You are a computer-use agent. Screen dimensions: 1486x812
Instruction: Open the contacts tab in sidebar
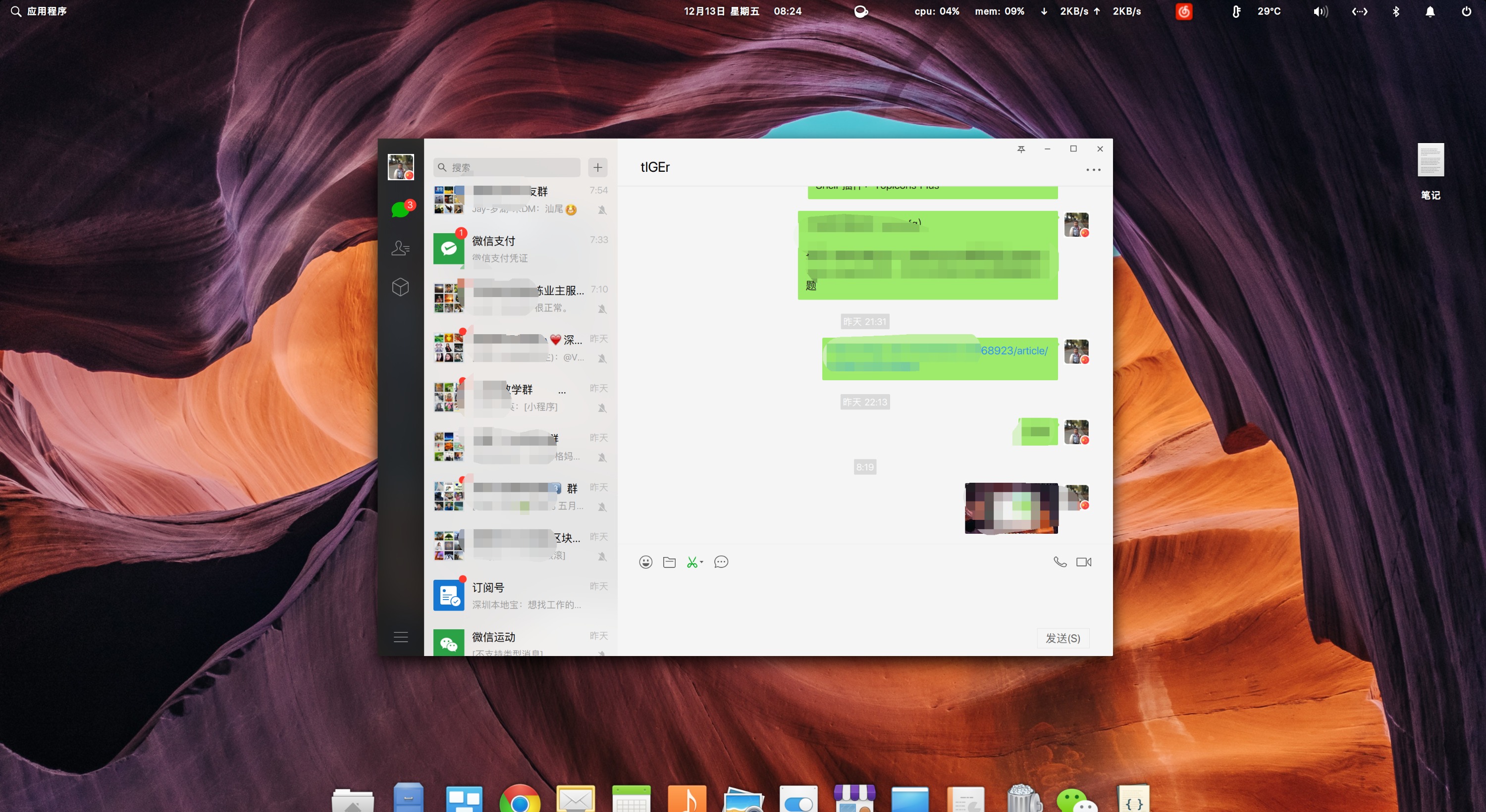point(400,248)
